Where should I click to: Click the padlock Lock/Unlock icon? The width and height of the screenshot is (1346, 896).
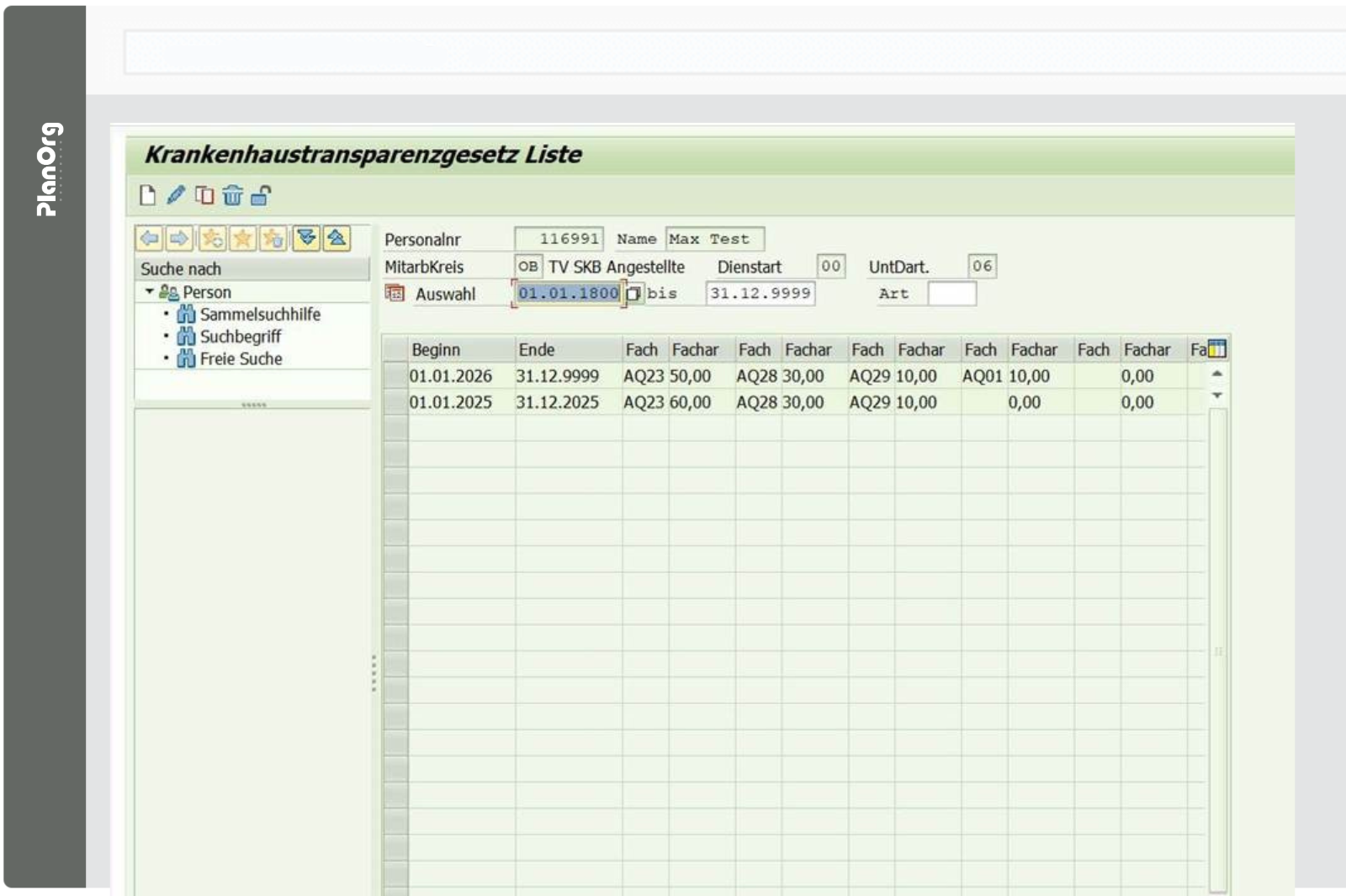(261, 196)
